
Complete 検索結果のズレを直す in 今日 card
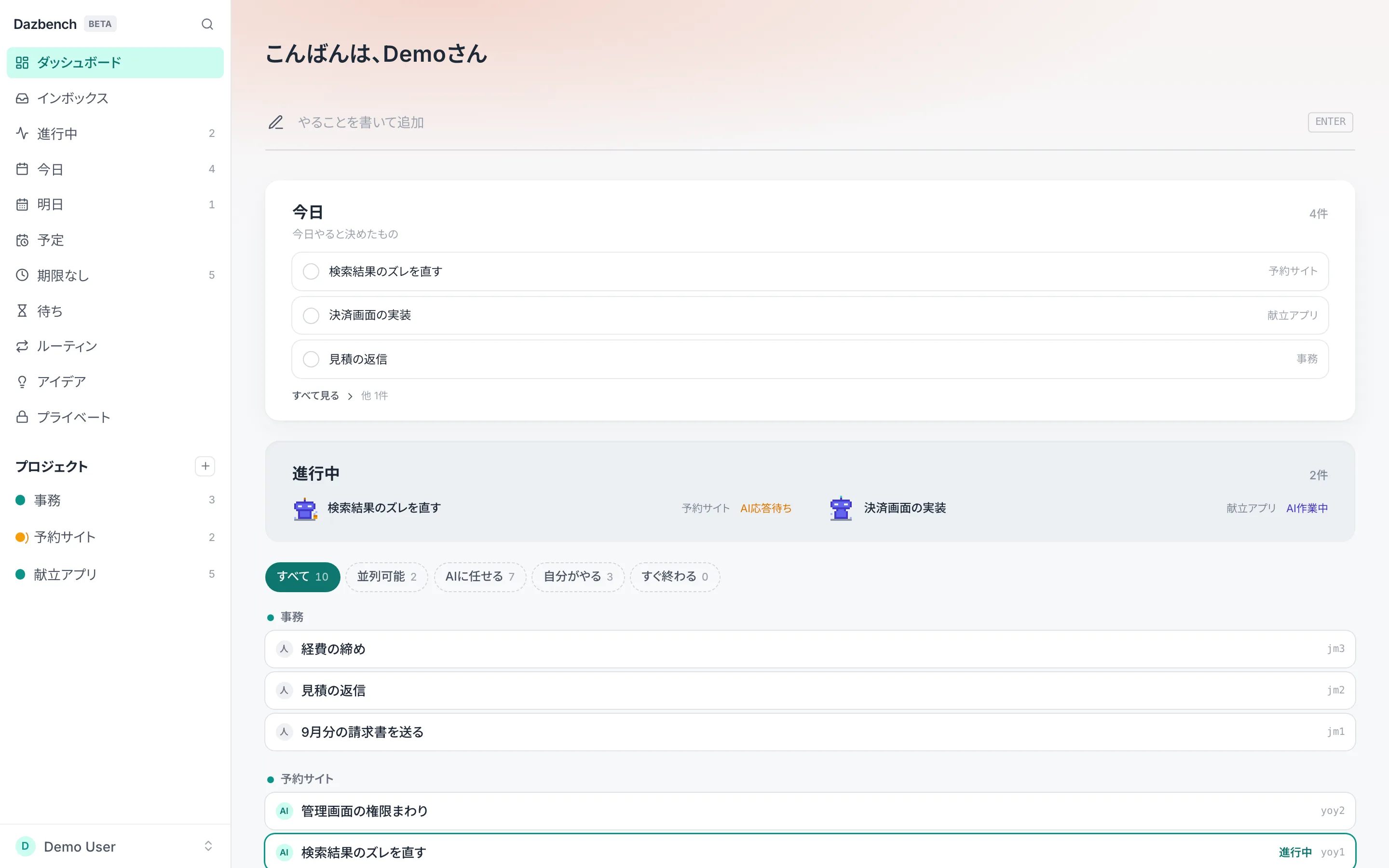click(311, 271)
